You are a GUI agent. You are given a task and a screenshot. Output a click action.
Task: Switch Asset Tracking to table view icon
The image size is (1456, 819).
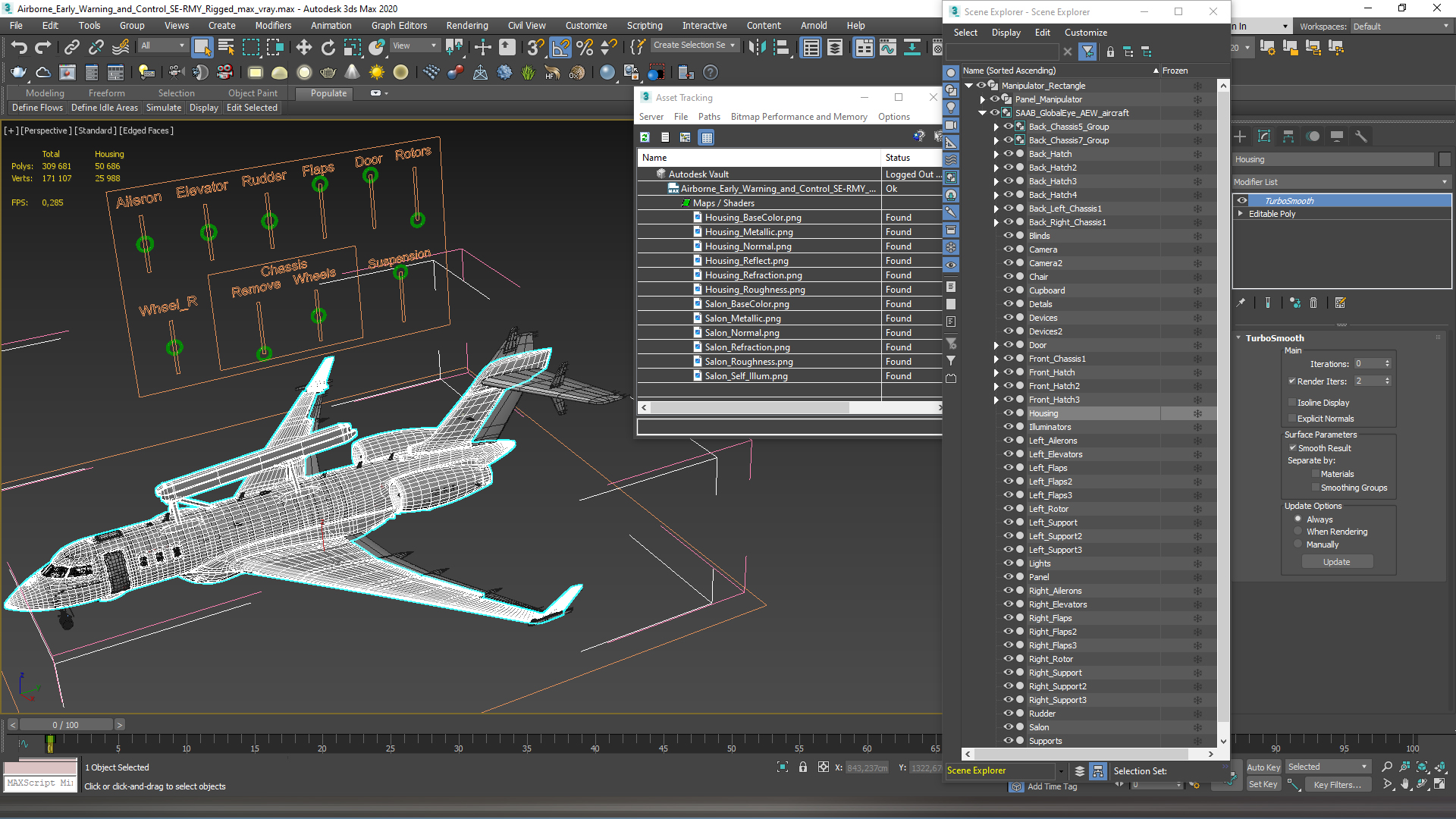pos(707,137)
